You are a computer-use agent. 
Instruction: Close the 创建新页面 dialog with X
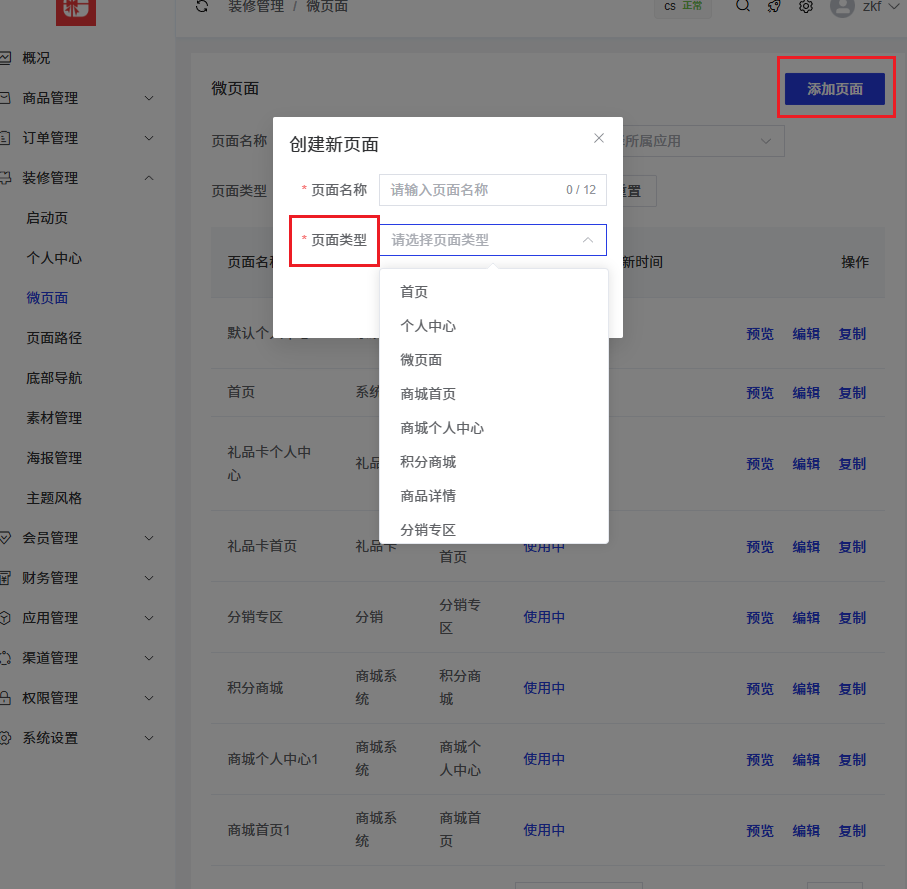(599, 138)
